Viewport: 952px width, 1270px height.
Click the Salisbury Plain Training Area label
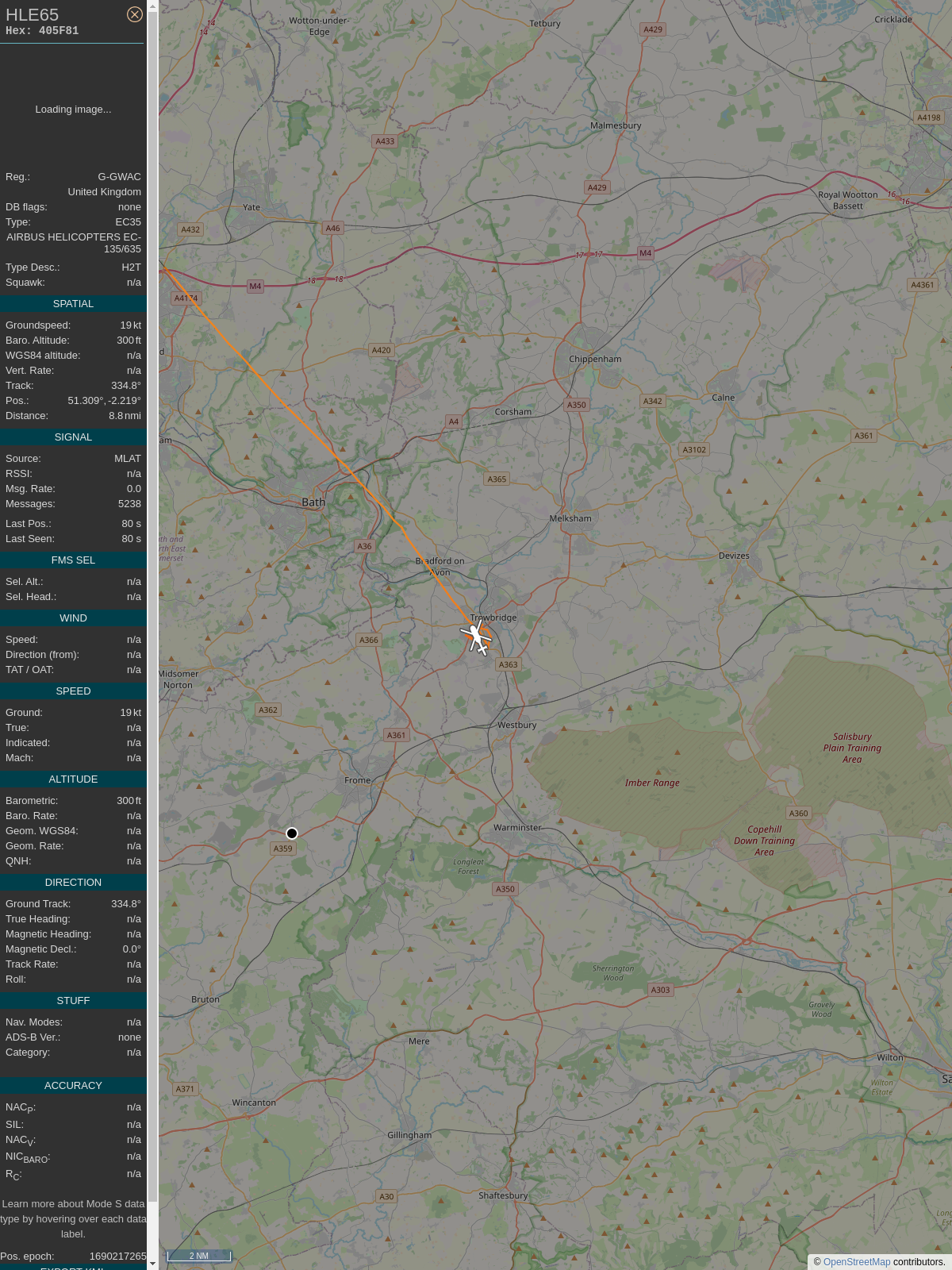[x=852, y=748]
